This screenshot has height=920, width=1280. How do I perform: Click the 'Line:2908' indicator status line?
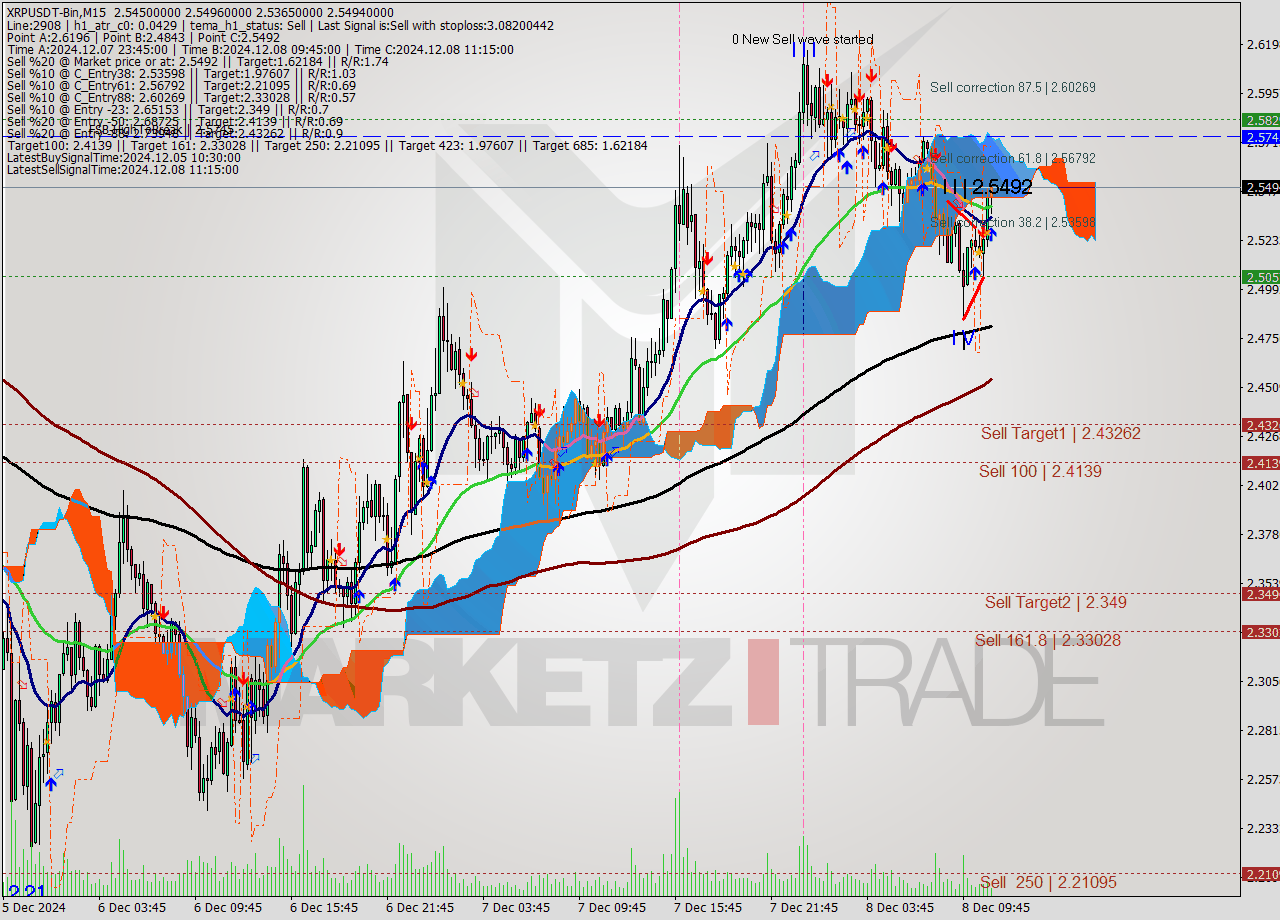tap(280, 25)
